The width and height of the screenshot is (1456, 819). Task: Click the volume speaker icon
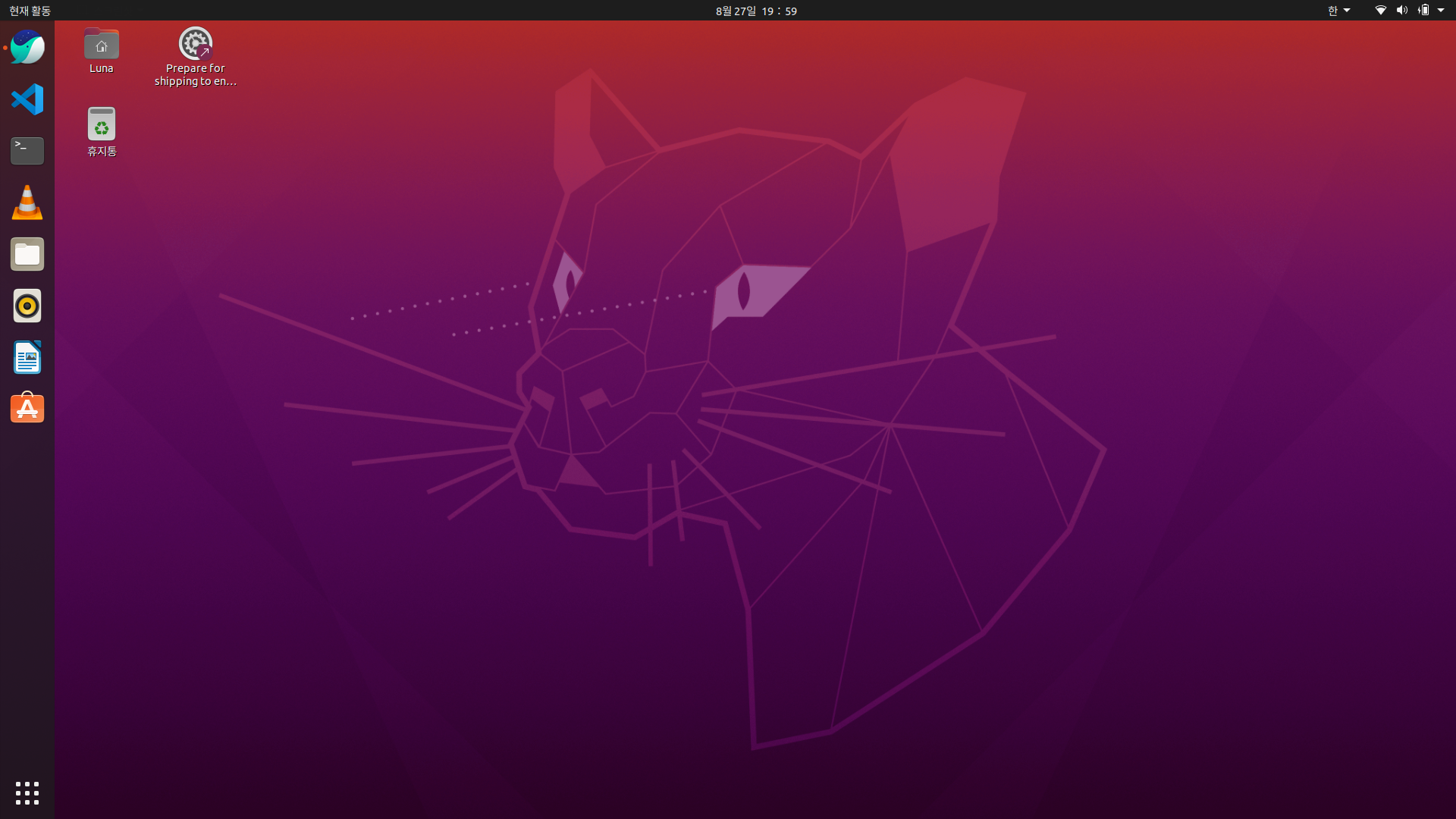(1401, 11)
